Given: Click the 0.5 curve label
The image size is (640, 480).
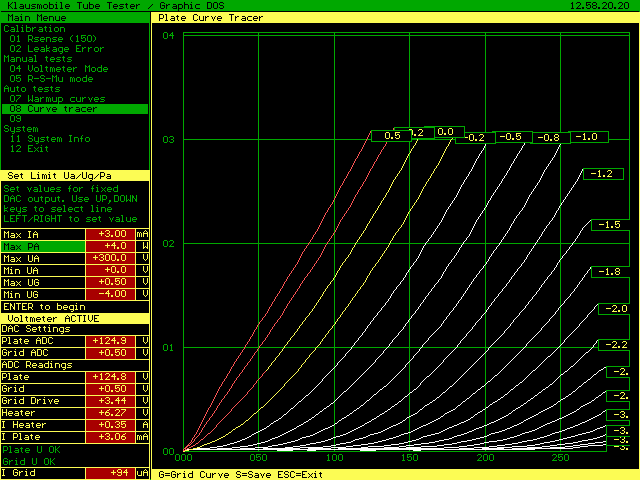Looking at the screenshot, I should pos(392,136).
